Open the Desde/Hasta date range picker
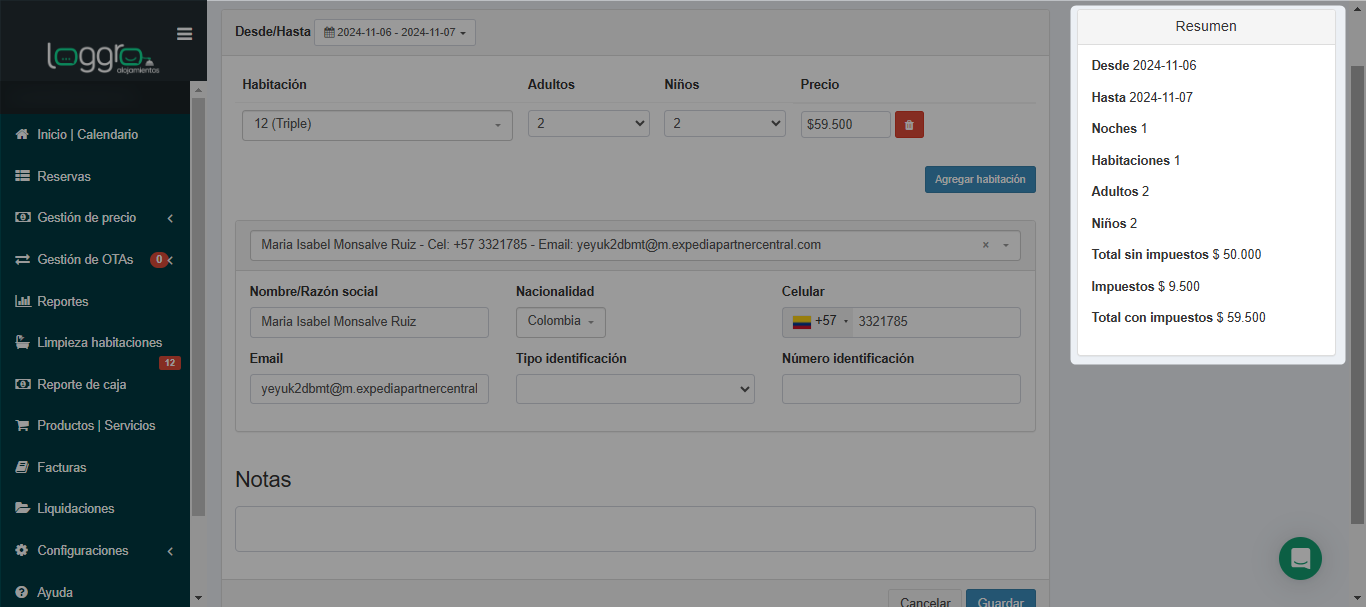 pyautogui.click(x=395, y=32)
